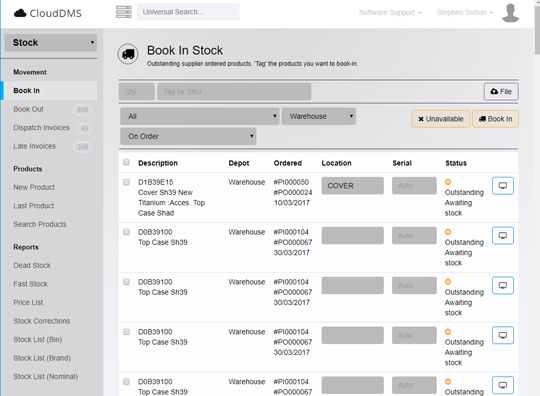This screenshot has height=396, width=540.
Task: Open Stock List (Nominal) report
Action: pyautogui.click(x=45, y=377)
